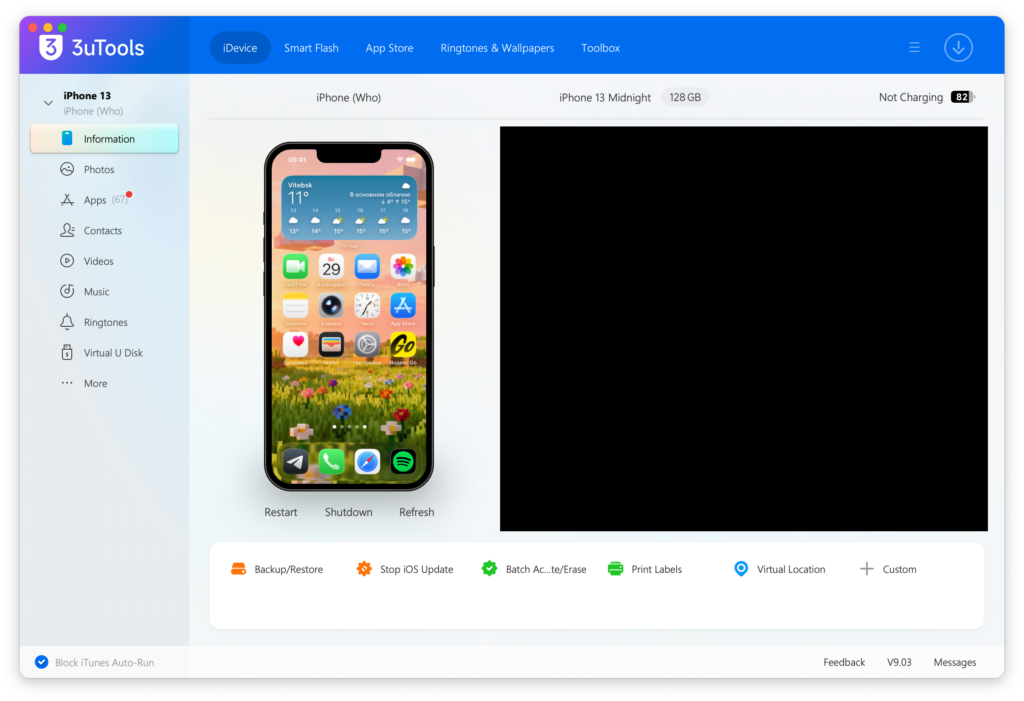Click the yellow Go app icon
Screen dimensions: 1024x701
403,344
